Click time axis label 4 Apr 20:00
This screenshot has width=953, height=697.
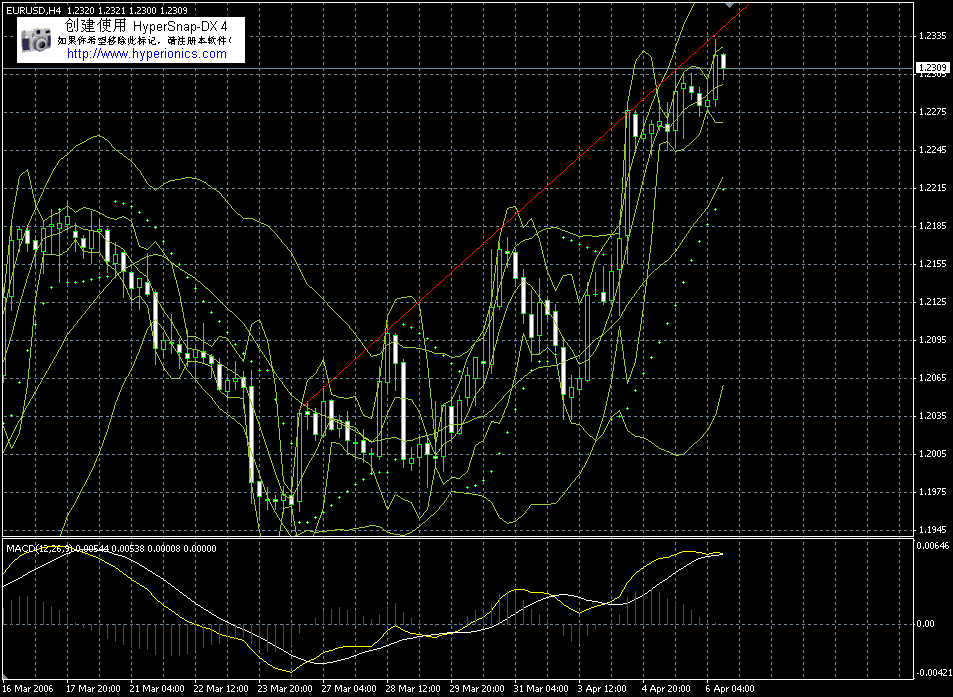pyautogui.click(x=666, y=688)
